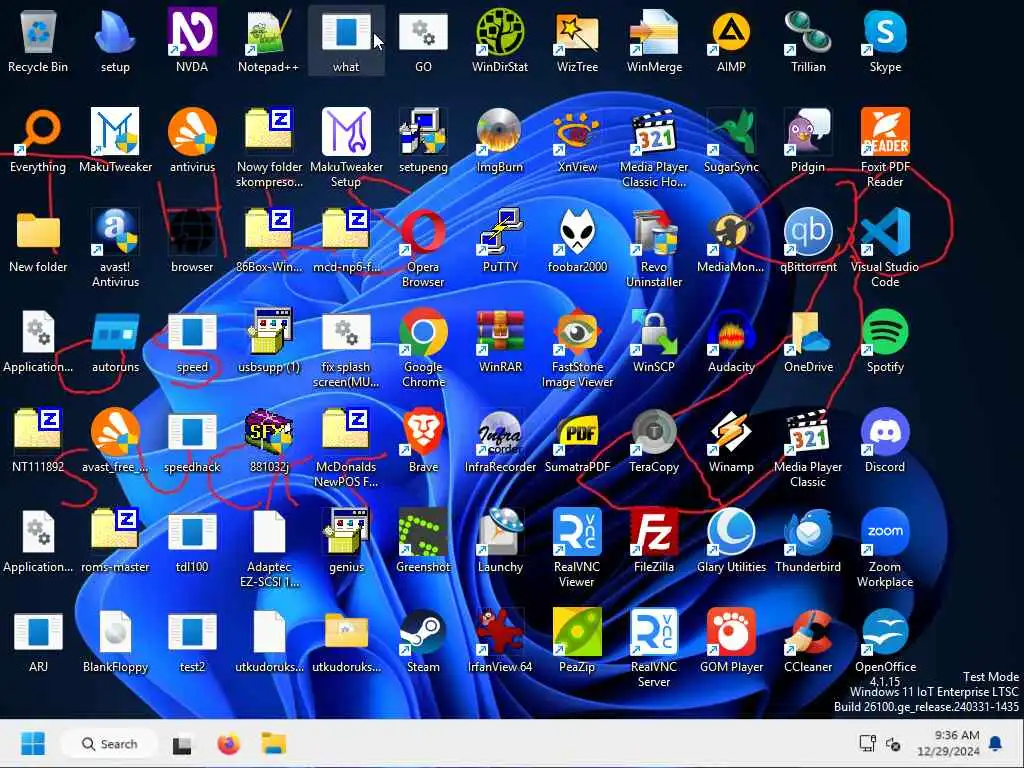Launch Firefox from the taskbar
Image resolution: width=1024 pixels, height=768 pixels.
point(229,744)
